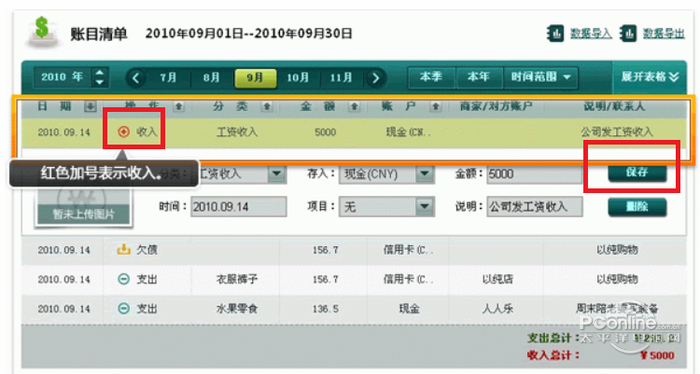Click the 说明/联系人 column header
Screen dimensions: 700x374
614,106
